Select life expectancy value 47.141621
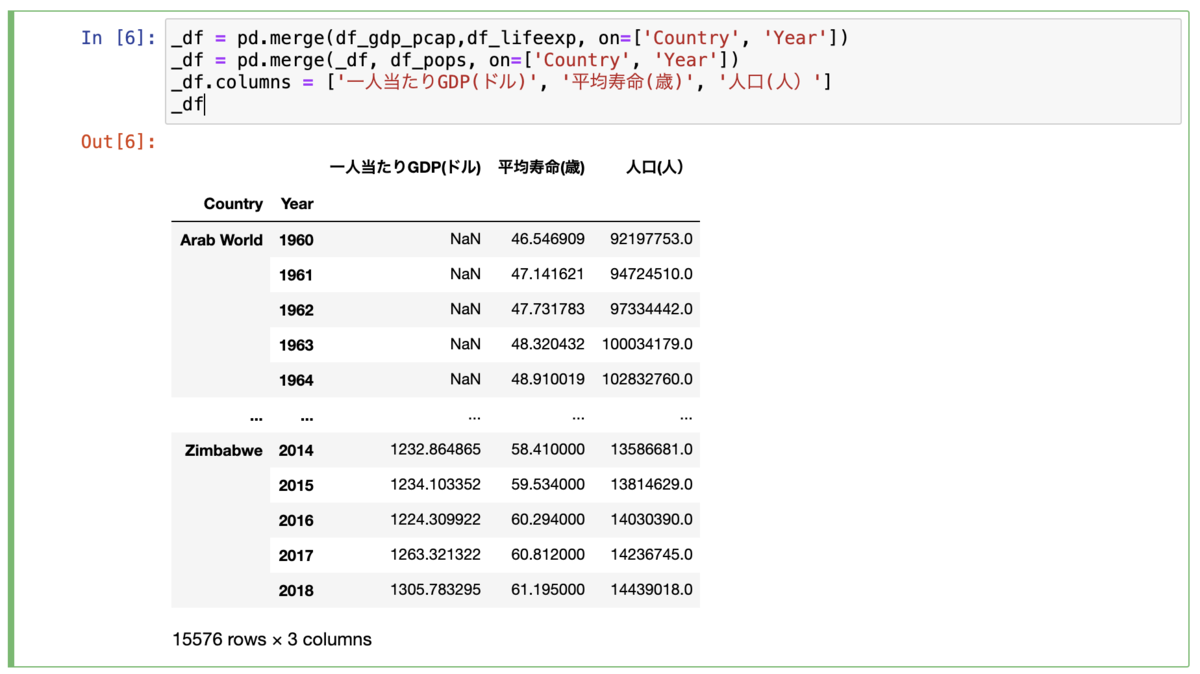The image size is (1200, 674). [548, 274]
